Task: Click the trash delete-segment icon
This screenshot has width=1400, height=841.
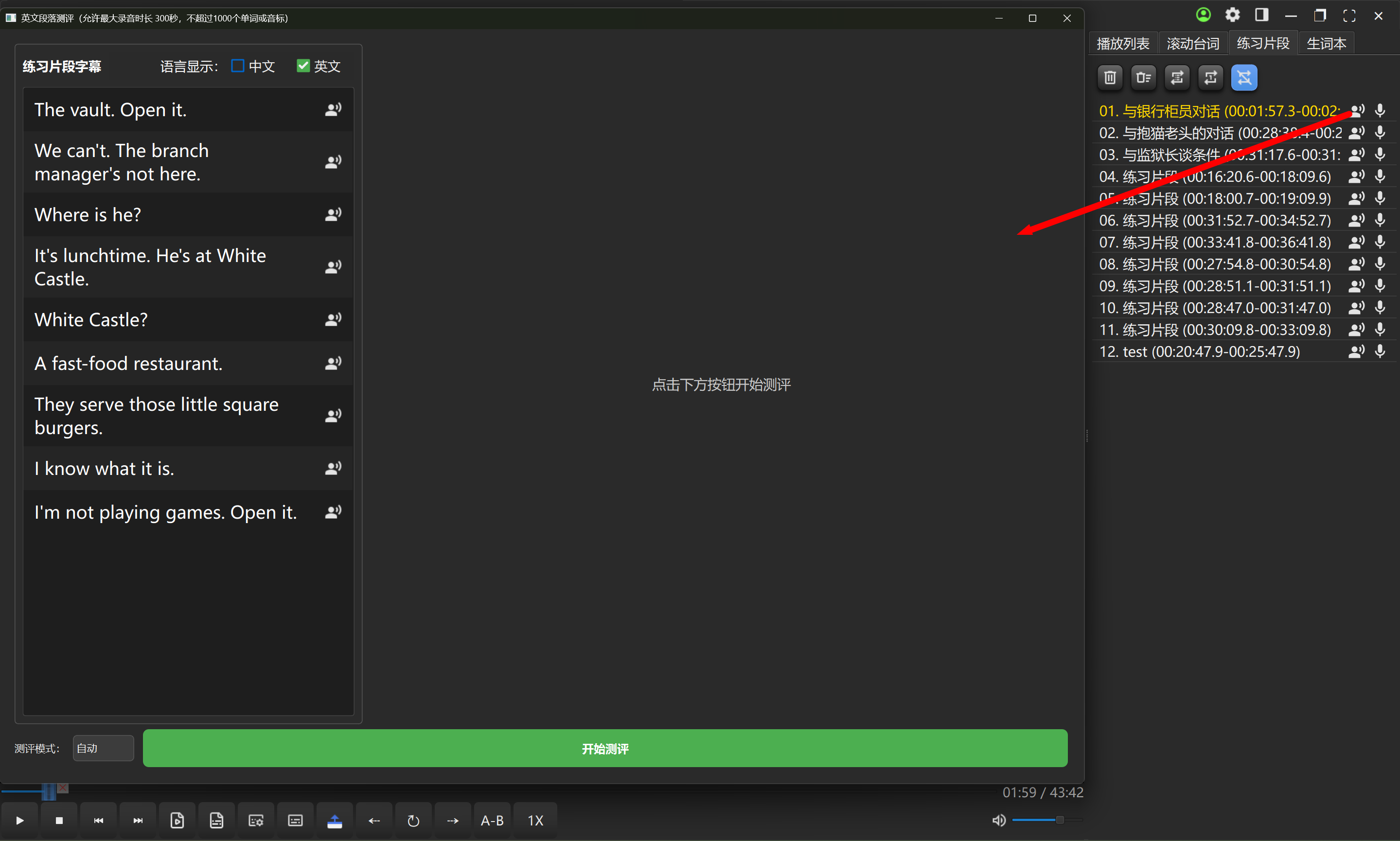Action: coord(1109,78)
